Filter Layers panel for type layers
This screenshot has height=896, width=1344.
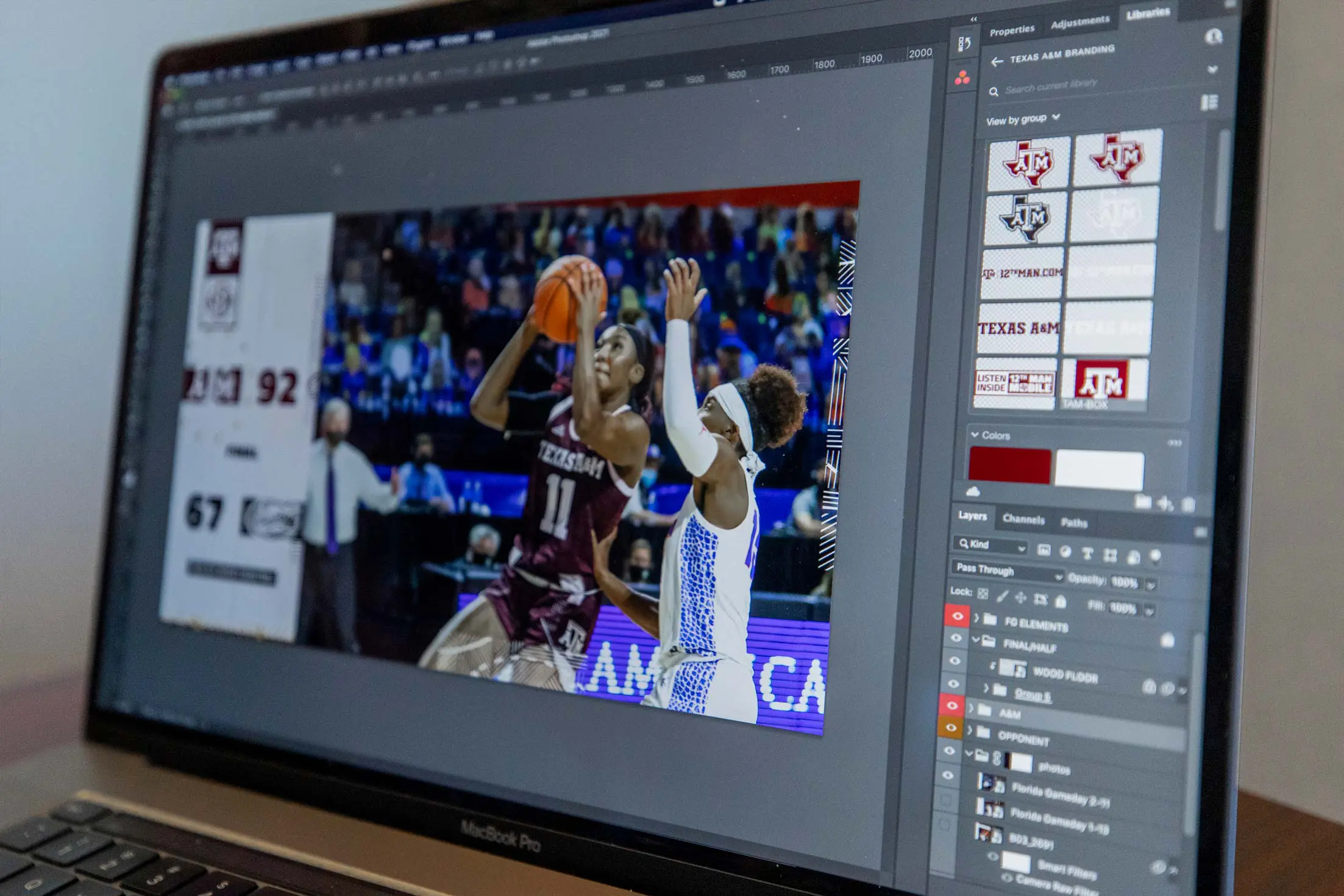1087,553
